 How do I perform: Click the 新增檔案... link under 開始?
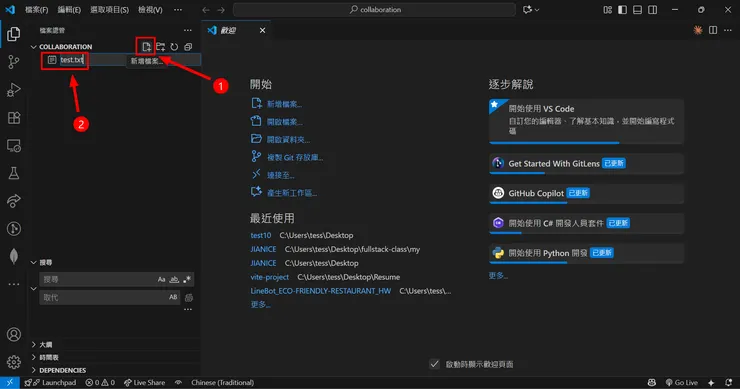click(x=284, y=104)
